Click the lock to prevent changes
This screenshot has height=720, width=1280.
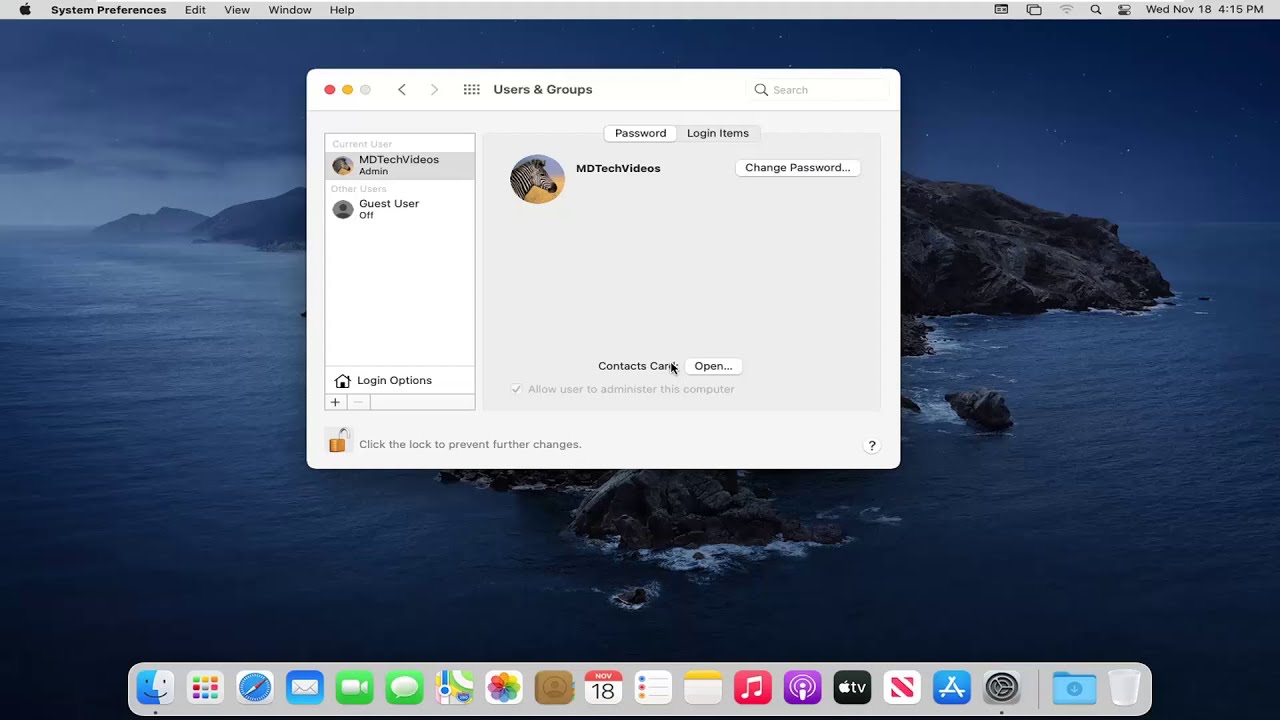[x=338, y=440]
